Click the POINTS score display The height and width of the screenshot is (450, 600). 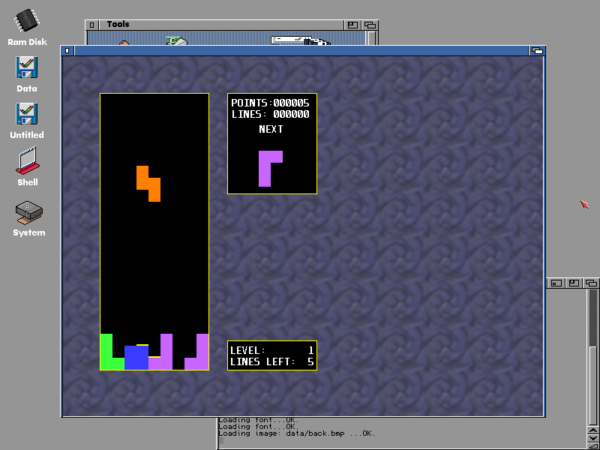point(270,103)
